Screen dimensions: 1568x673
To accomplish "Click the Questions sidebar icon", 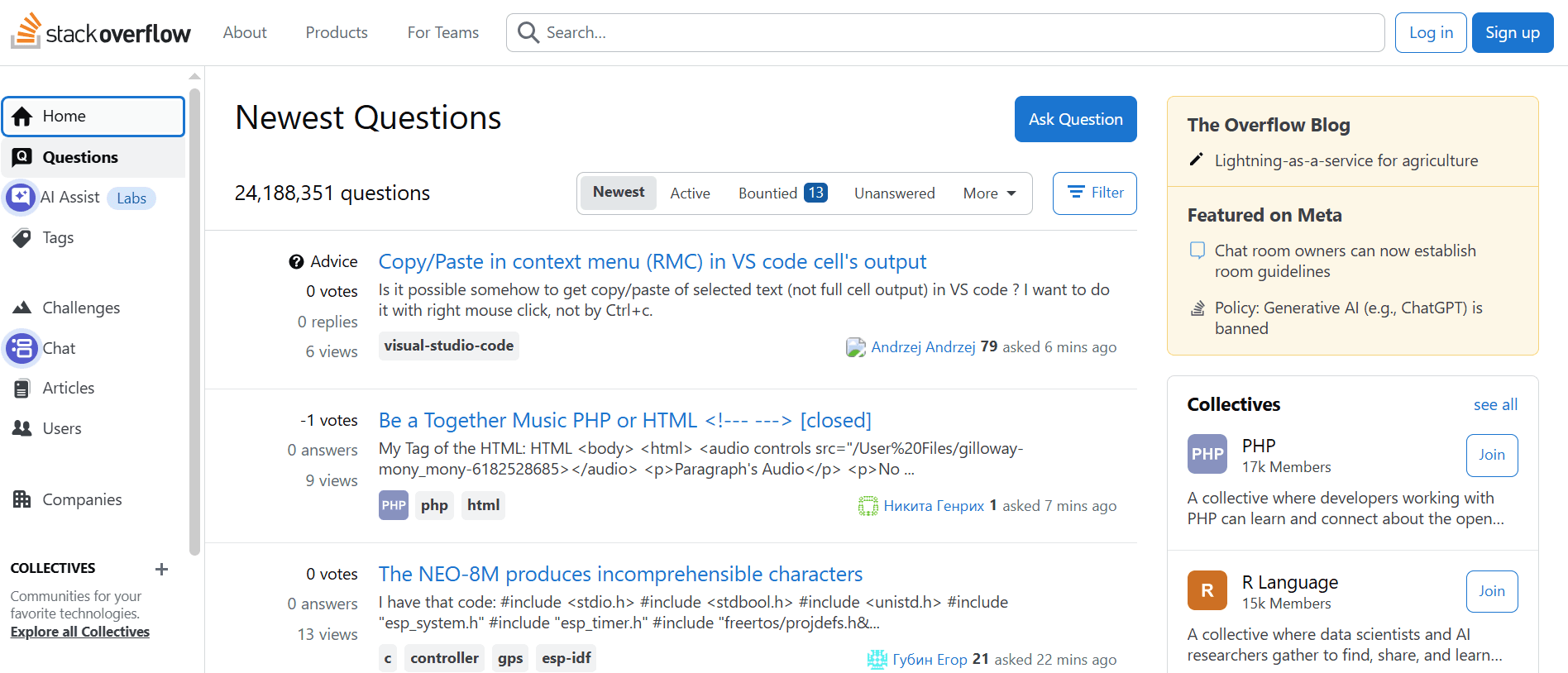I will tap(22, 157).
